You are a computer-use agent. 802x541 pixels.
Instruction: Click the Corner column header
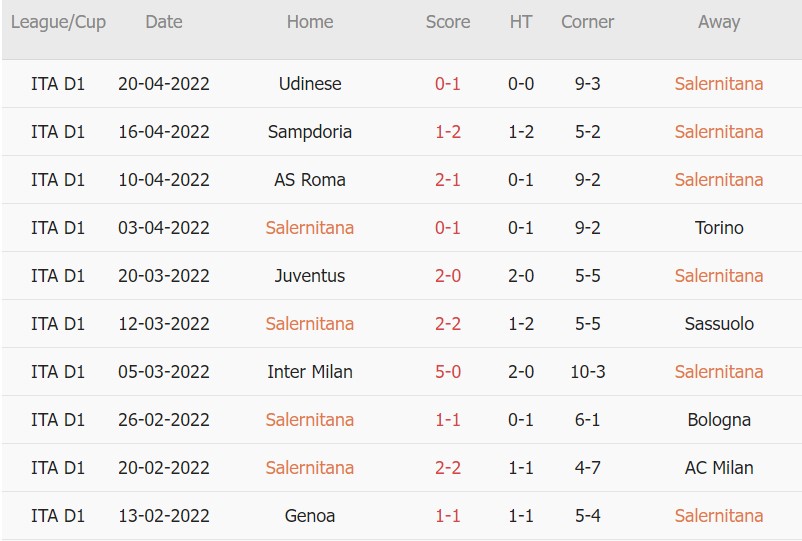tap(587, 22)
